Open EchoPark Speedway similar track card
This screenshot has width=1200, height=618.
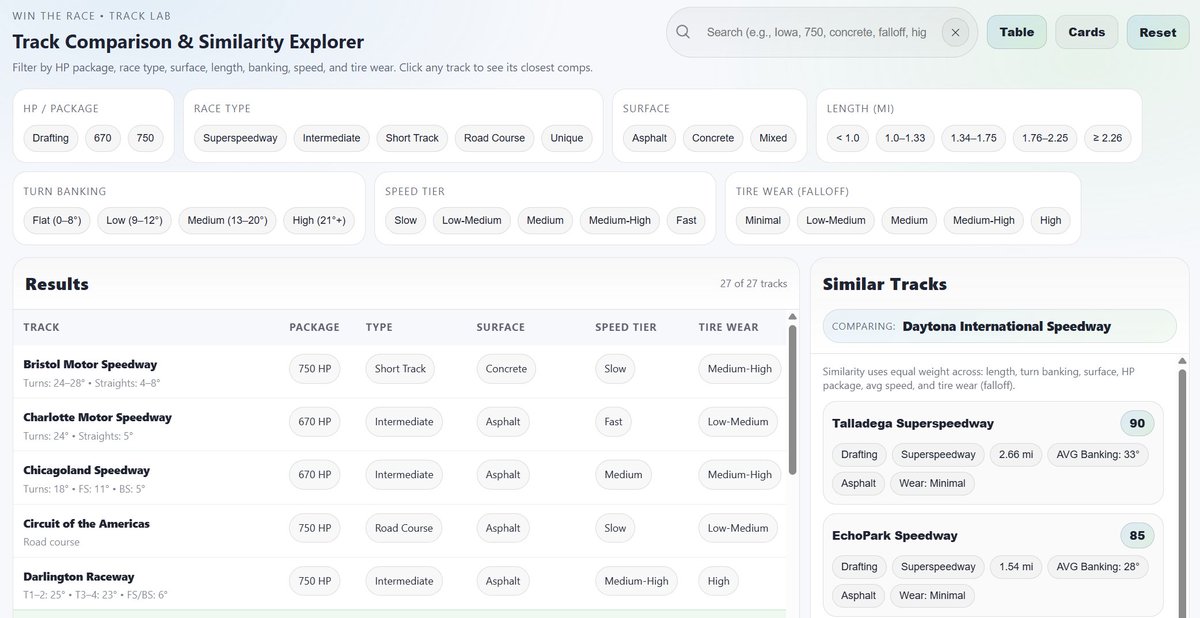[993, 565]
